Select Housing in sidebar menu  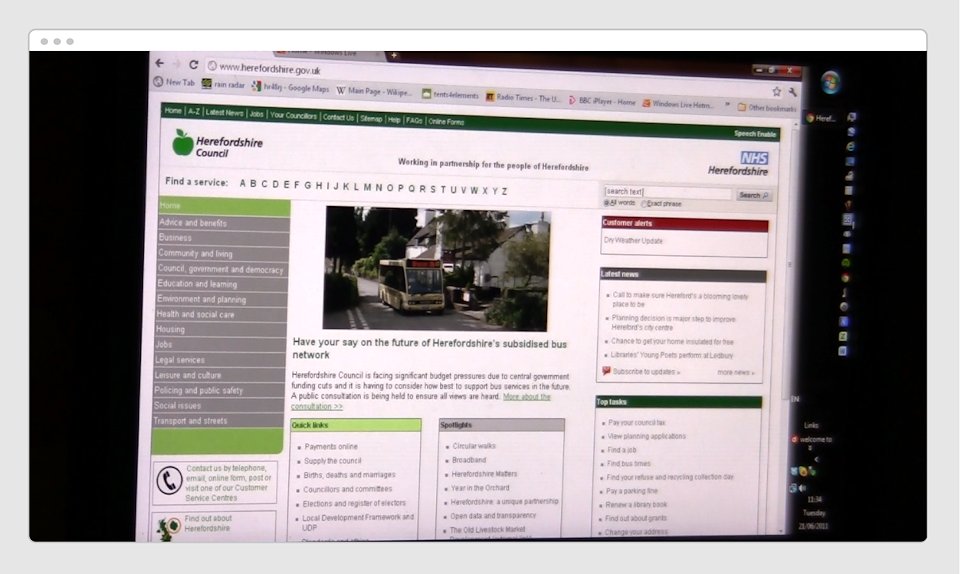[220, 329]
